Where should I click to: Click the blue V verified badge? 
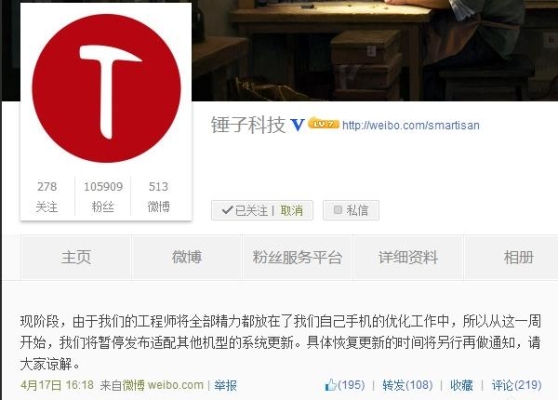[x=297, y=125]
